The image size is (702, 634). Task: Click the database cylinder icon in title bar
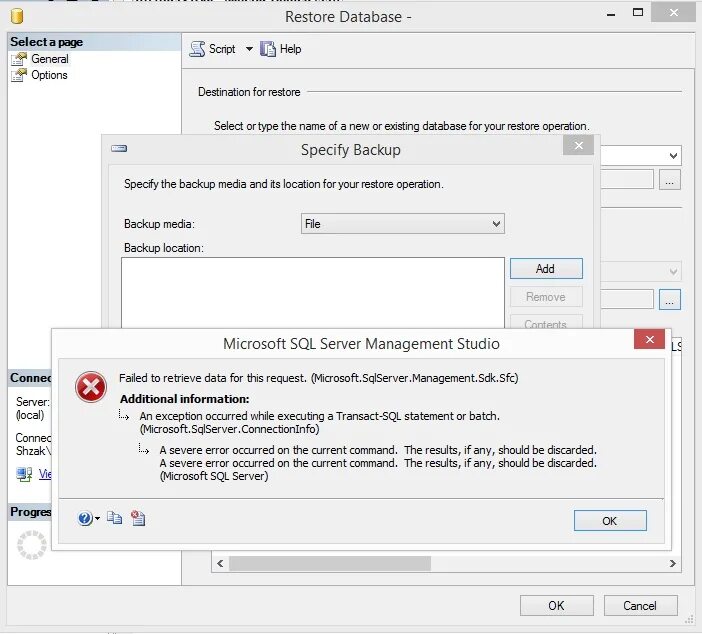17,16
